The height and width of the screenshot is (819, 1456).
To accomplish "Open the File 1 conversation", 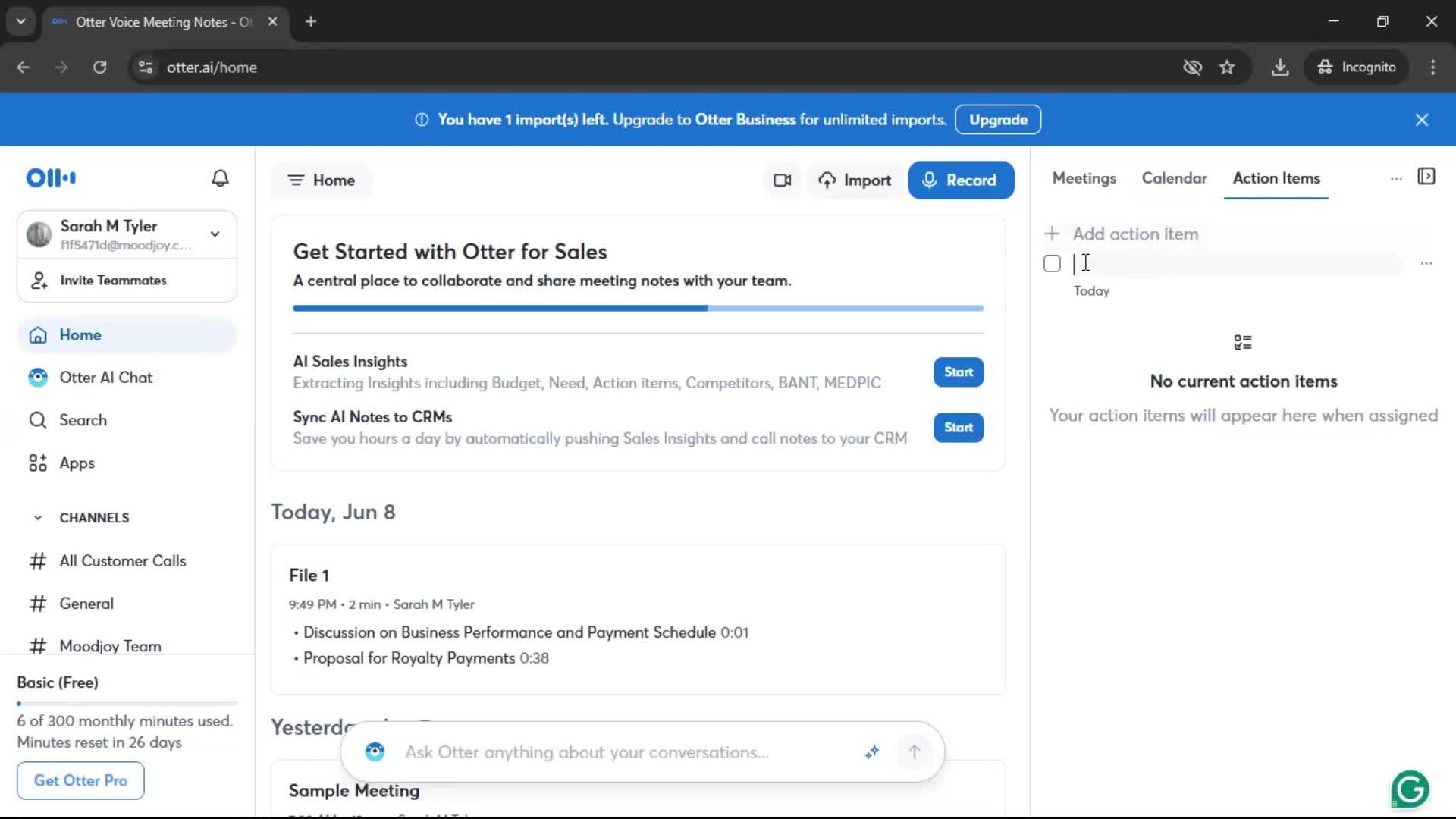I will (x=639, y=619).
